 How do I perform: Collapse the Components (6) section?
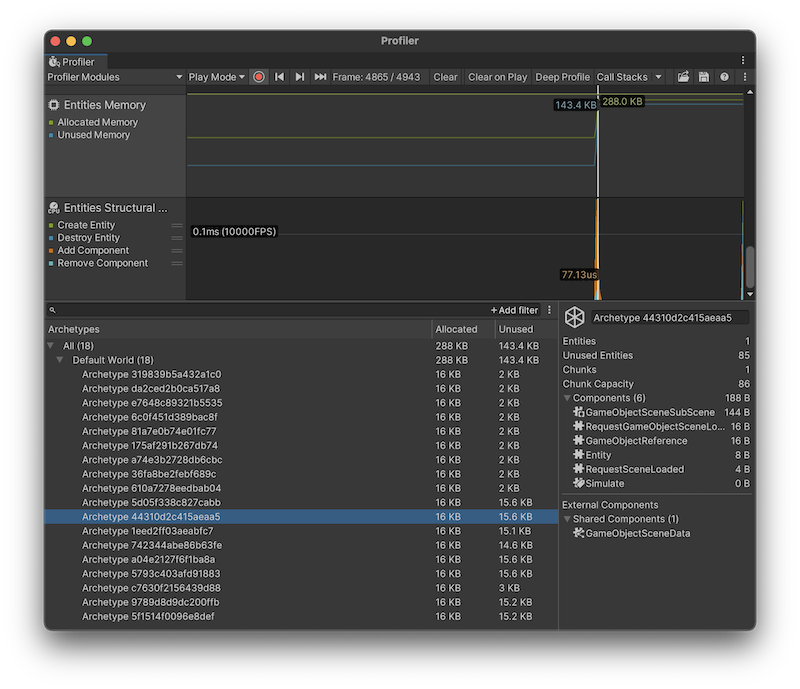[x=569, y=397]
